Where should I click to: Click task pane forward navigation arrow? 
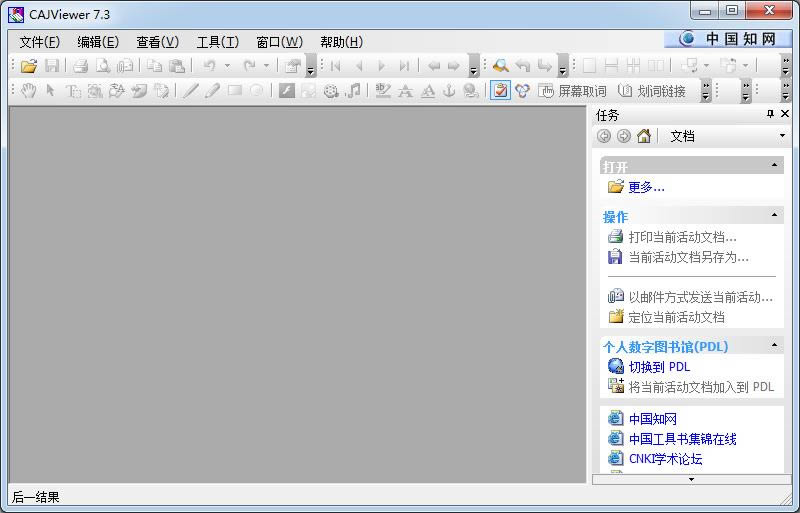point(623,136)
